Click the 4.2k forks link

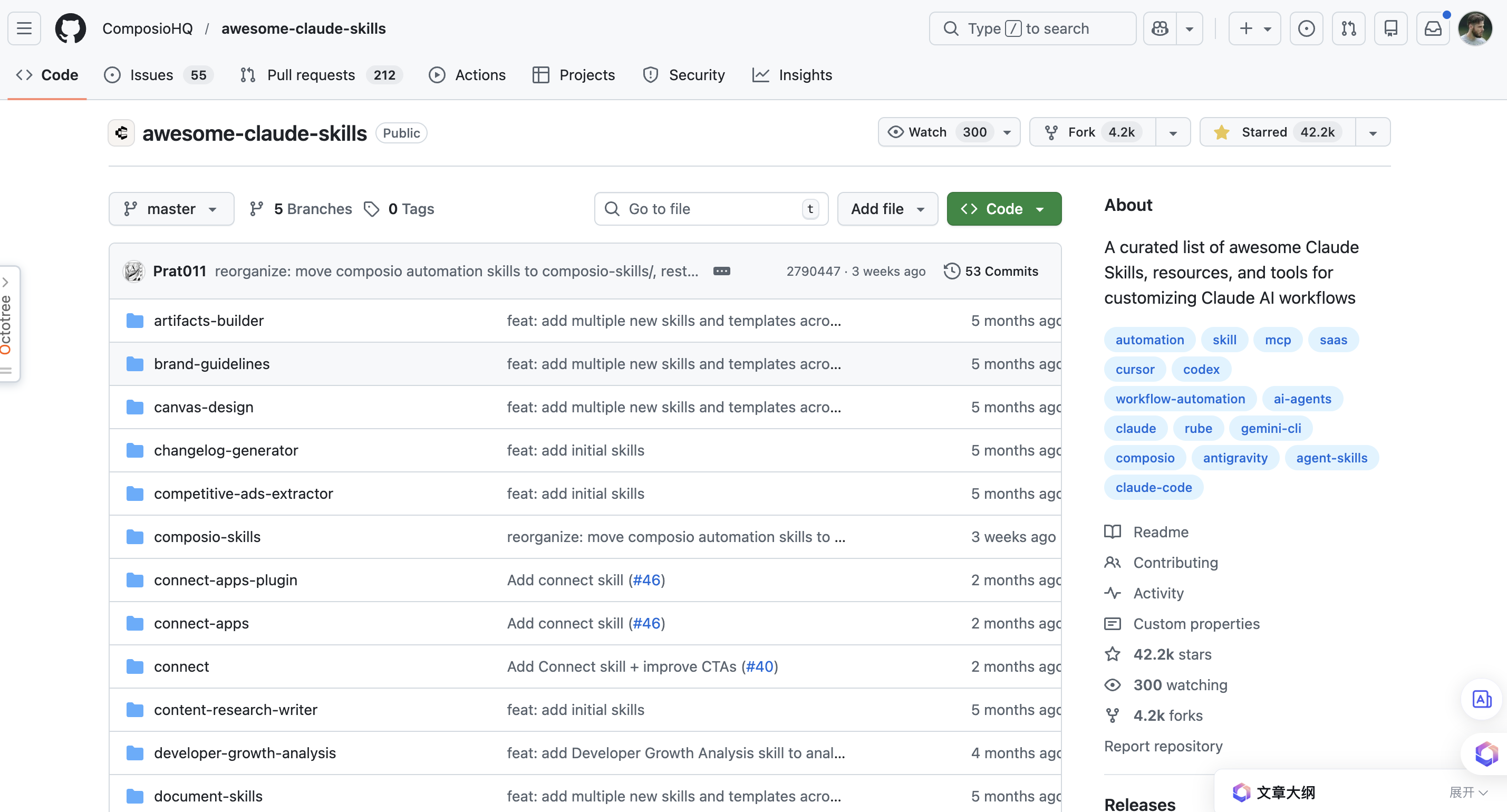click(1168, 716)
